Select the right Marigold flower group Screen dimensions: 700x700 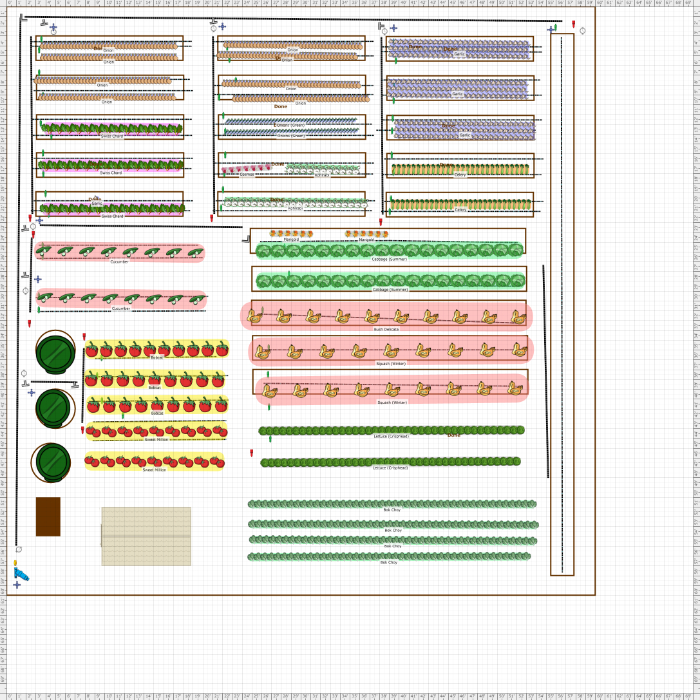pos(367,234)
